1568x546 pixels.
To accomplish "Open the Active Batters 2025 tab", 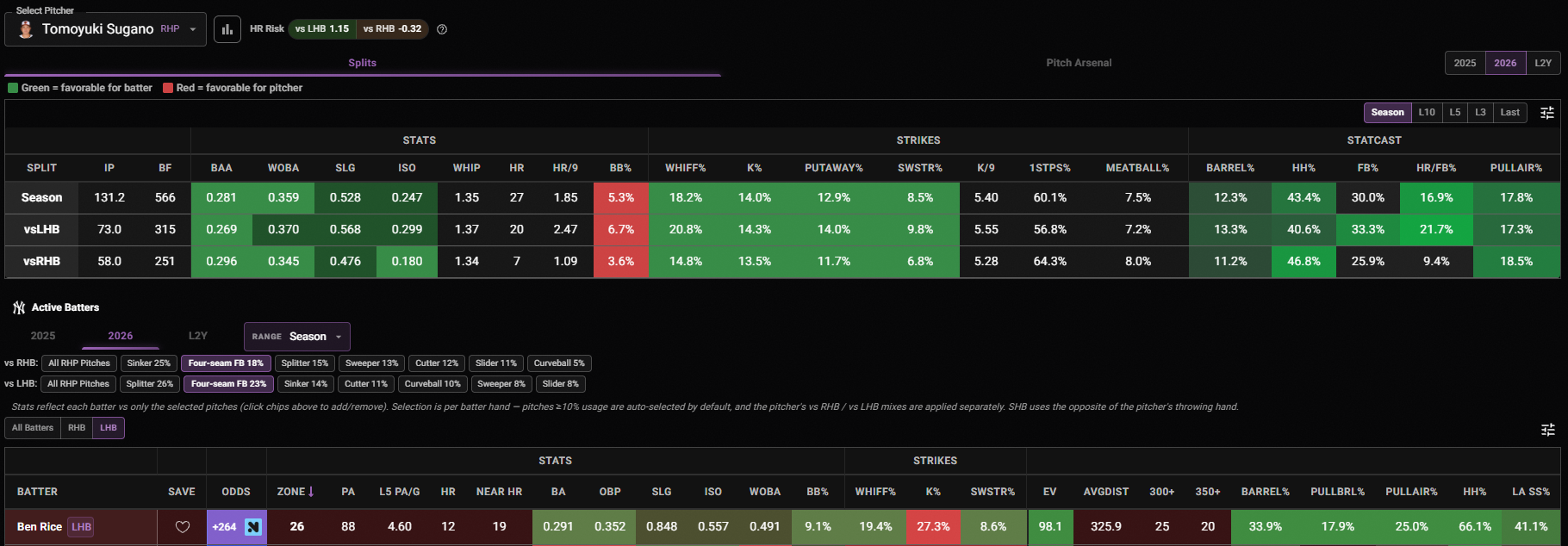I will (43, 336).
